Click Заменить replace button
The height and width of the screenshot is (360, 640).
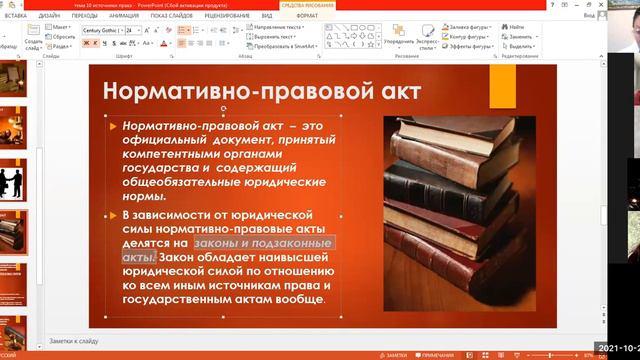(x=520, y=37)
